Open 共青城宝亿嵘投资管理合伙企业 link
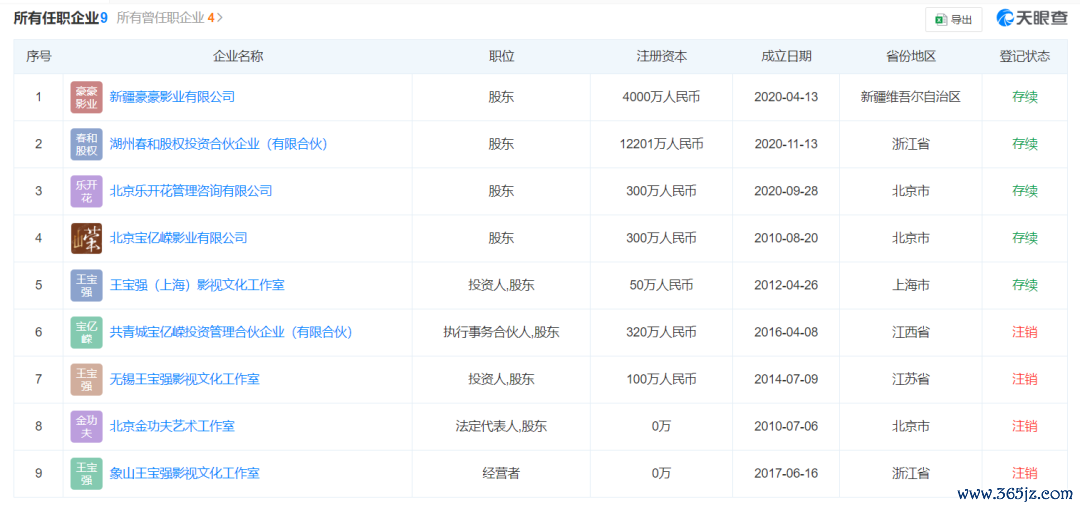Viewport: 1080px width, 509px height. click(231, 332)
